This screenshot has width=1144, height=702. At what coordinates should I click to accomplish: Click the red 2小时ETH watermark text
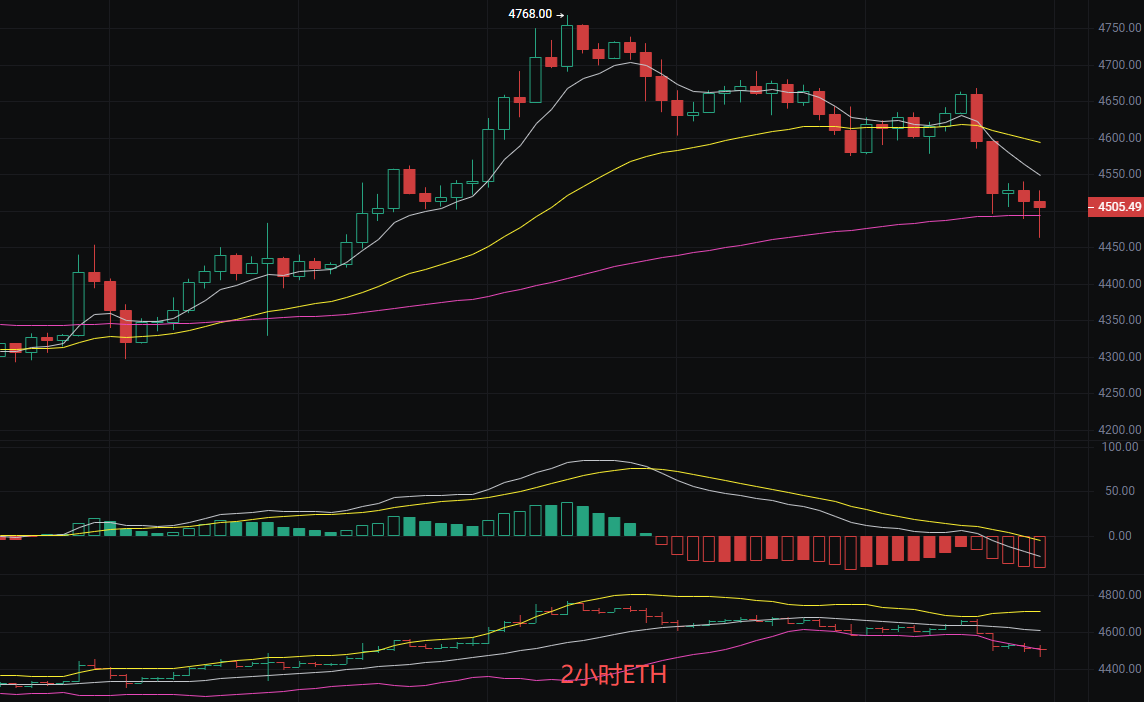point(614,674)
